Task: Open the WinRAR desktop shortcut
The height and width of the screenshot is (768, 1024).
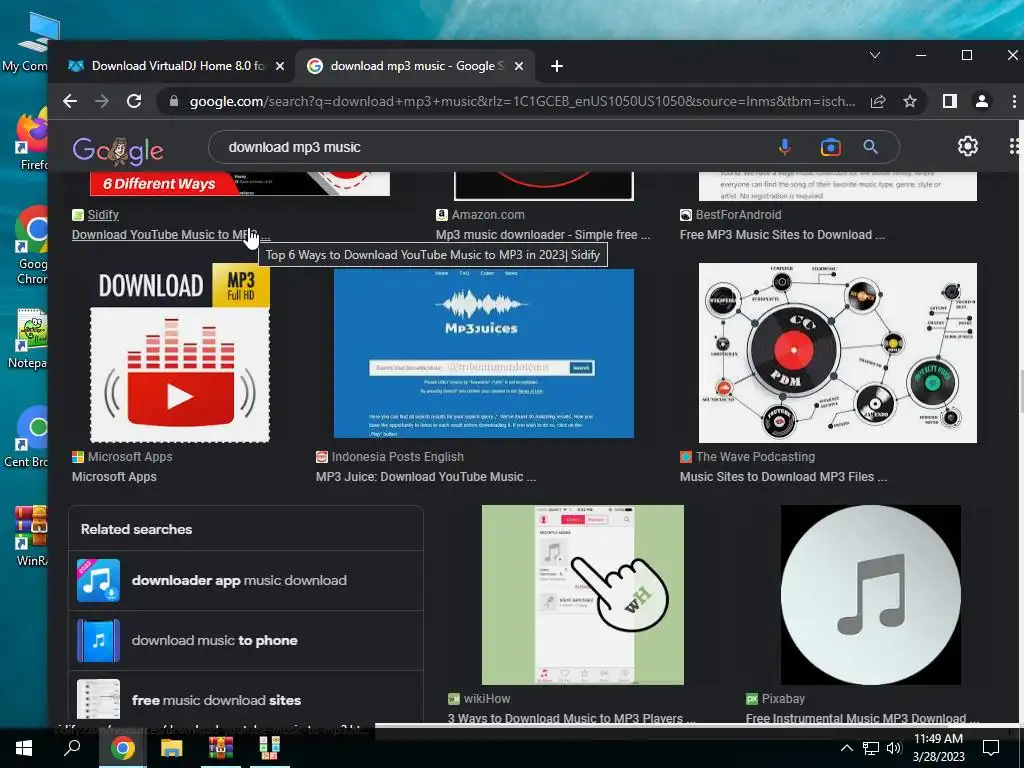Action: tap(31, 536)
